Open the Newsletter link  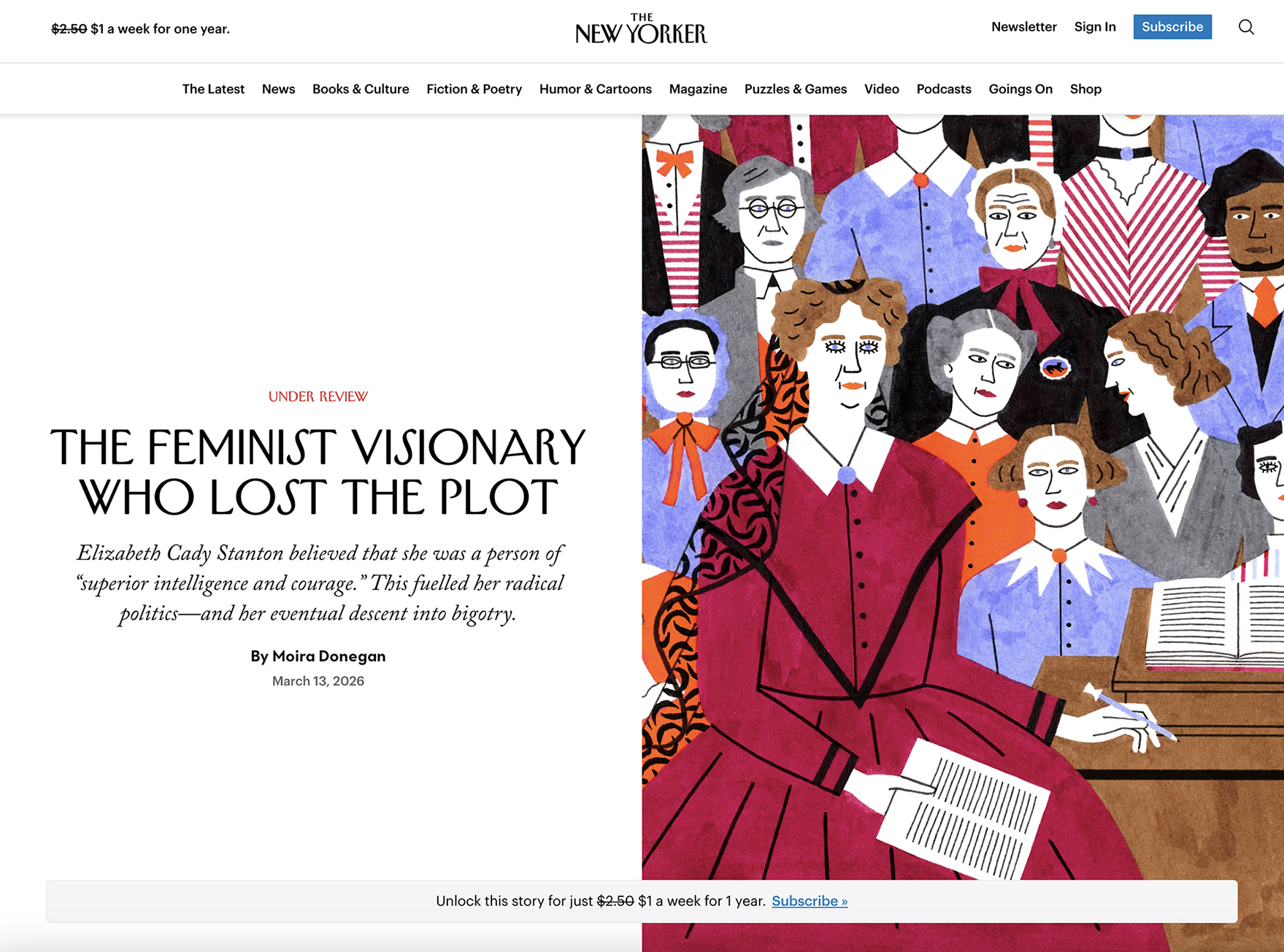pyautogui.click(x=1023, y=27)
